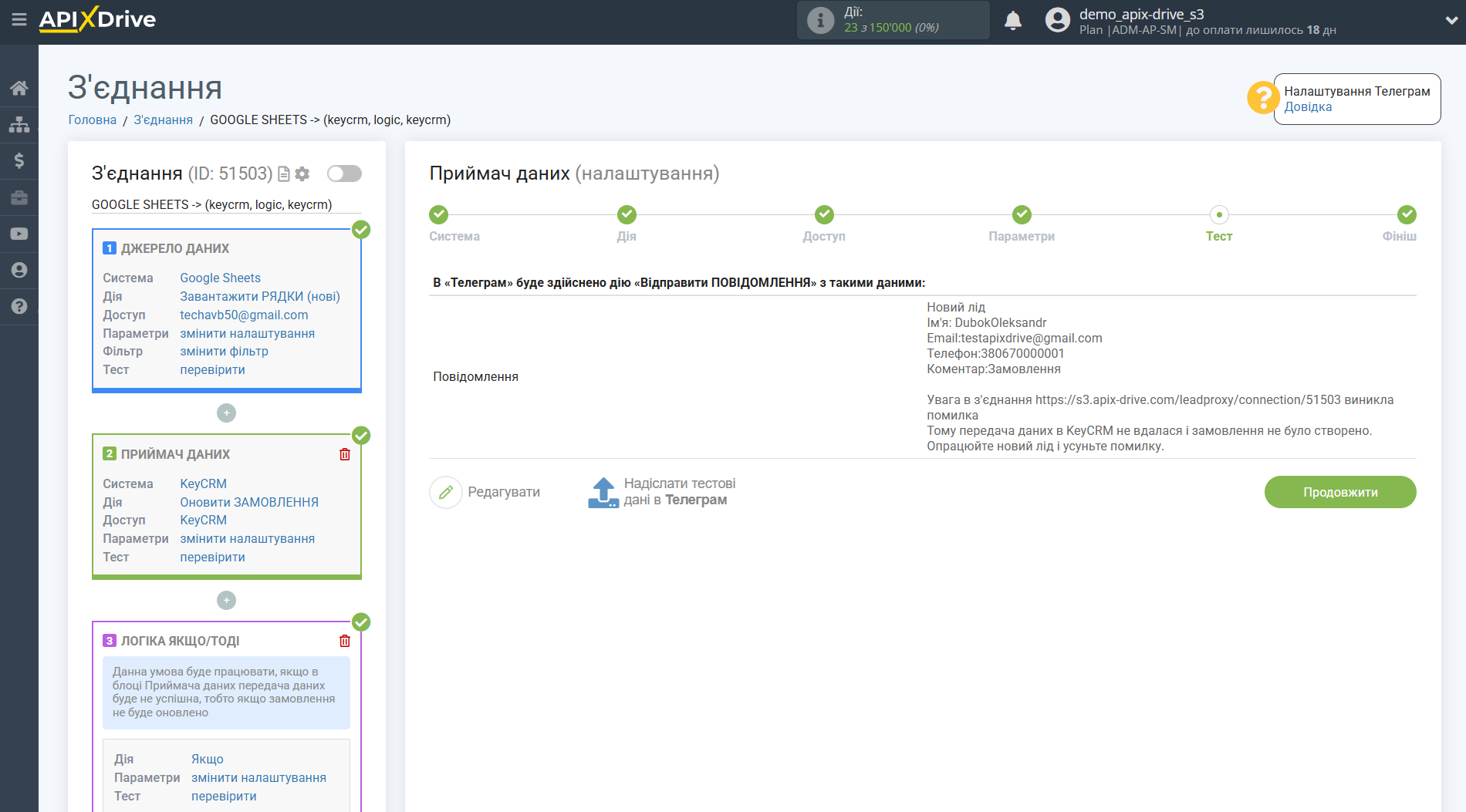
Task: Click the ApiX-Drive logo
Action: click(97, 19)
